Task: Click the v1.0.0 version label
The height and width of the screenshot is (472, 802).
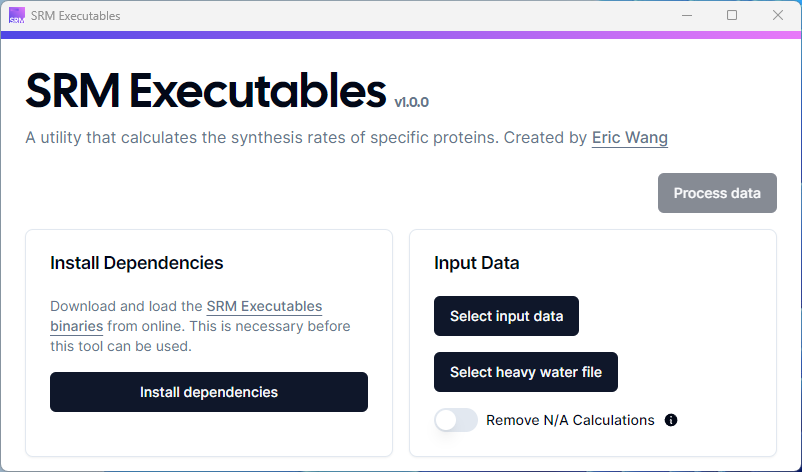Action: [x=411, y=102]
